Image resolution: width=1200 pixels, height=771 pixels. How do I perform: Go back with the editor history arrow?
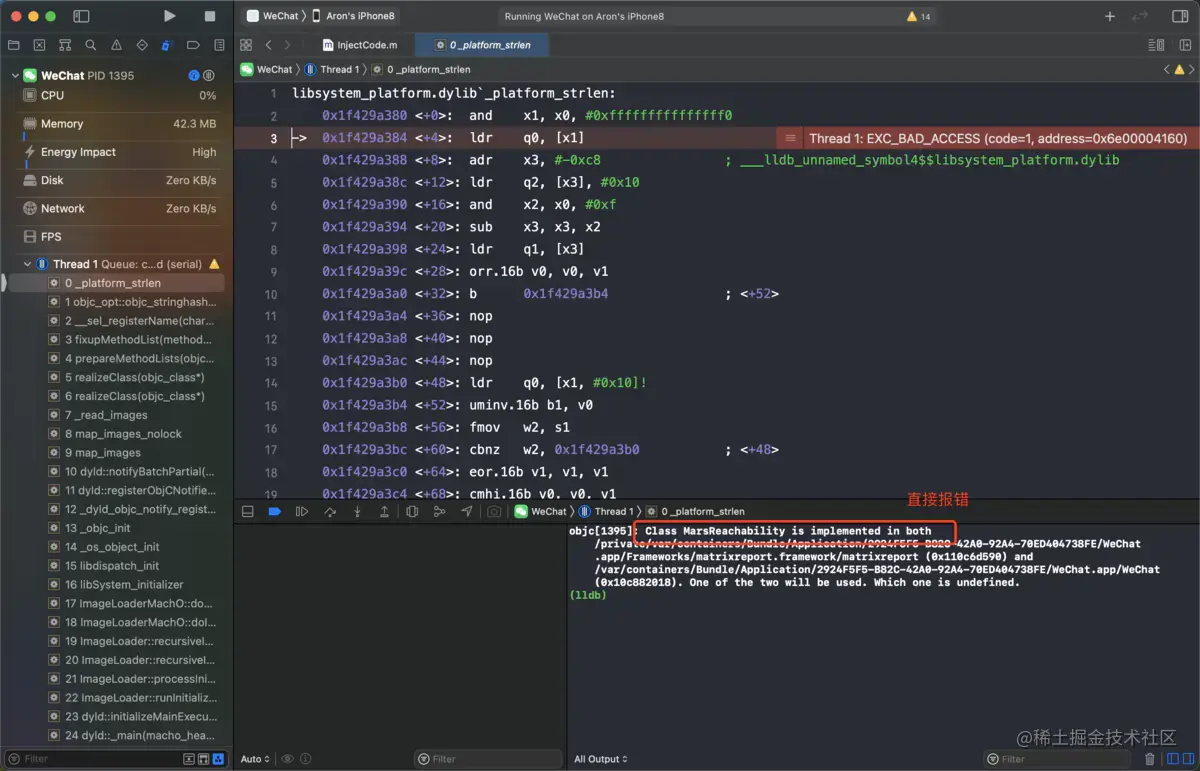click(x=268, y=45)
